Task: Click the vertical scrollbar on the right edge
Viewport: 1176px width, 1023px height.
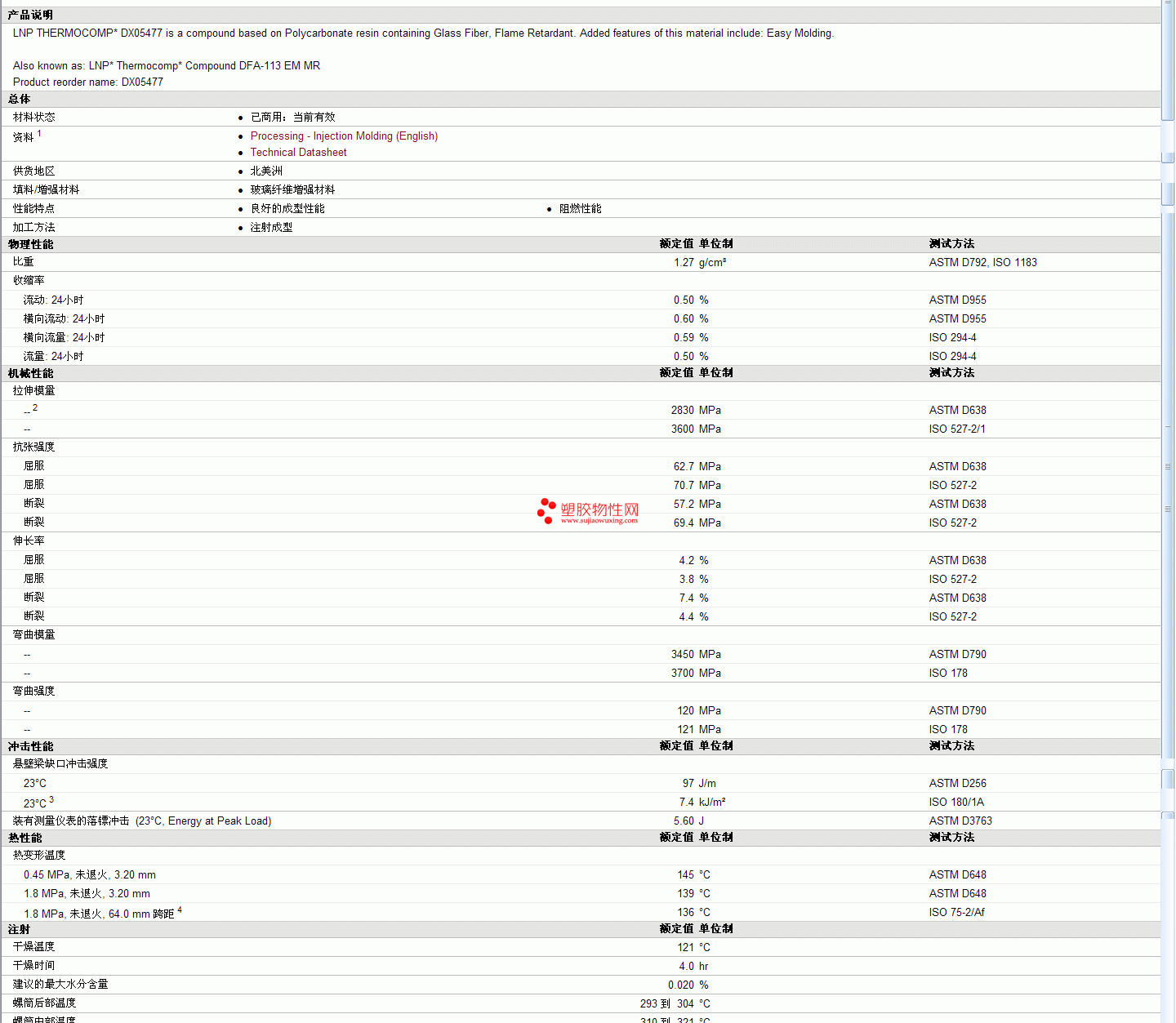Action: point(1168,511)
